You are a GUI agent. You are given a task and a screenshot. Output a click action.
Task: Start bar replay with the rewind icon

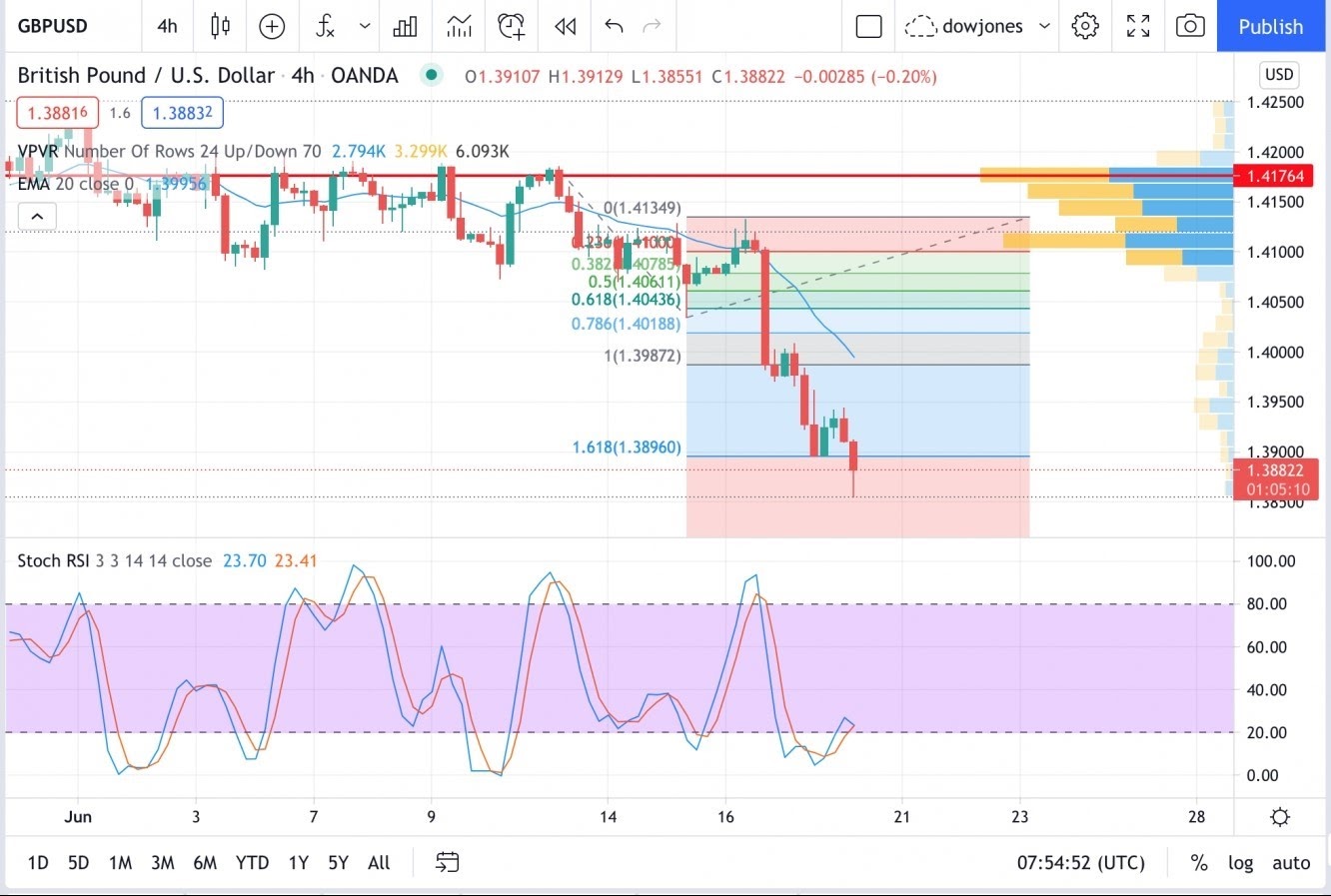[x=566, y=27]
